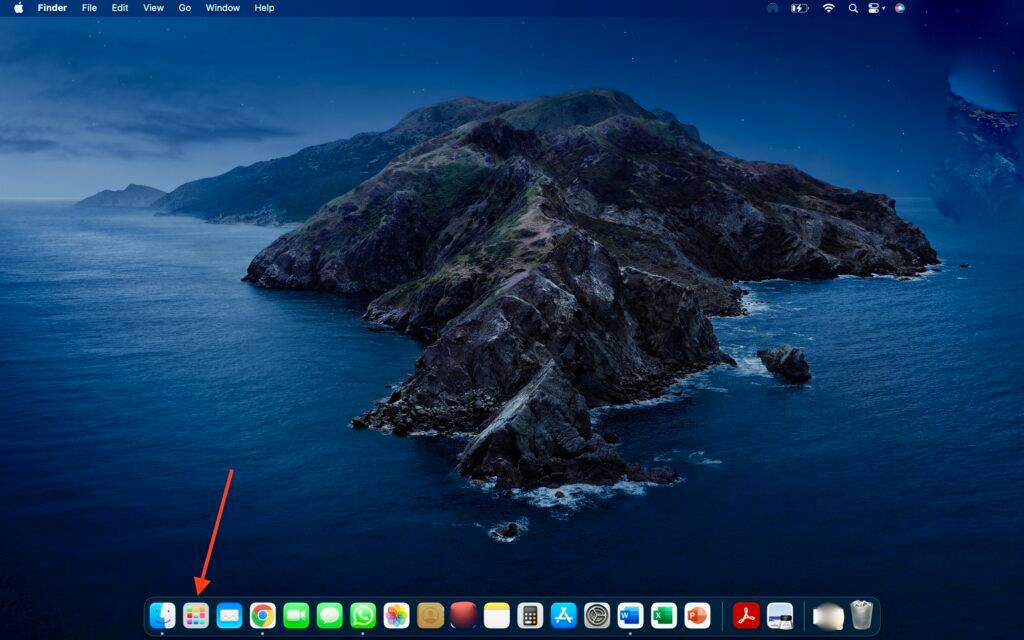This screenshot has width=1024, height=640.
Task: Open the Edit menu
Action: (120, 8)
